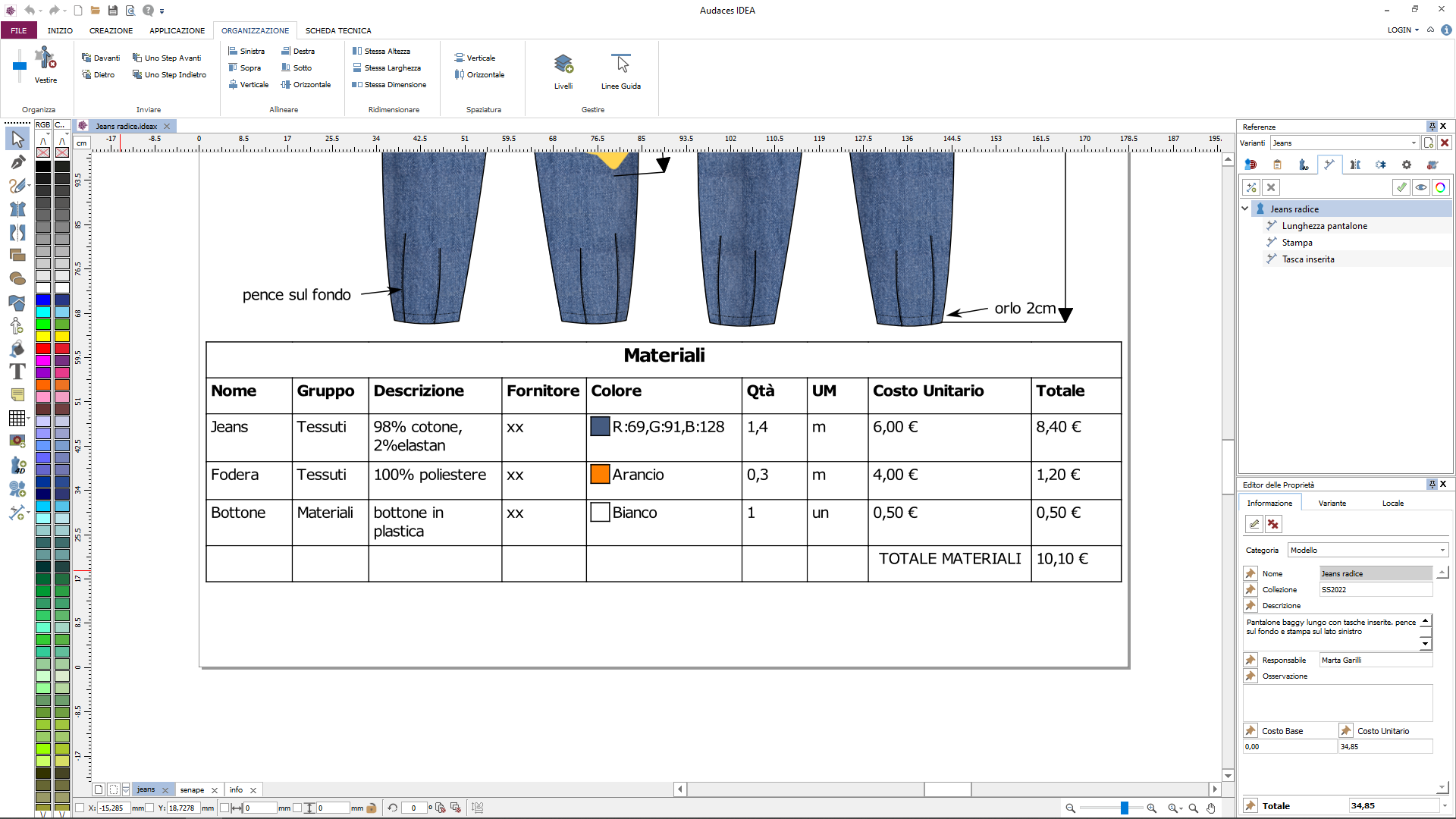Select the table grid tool

17,419
